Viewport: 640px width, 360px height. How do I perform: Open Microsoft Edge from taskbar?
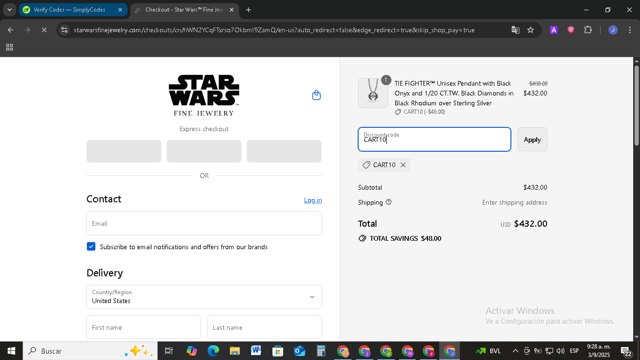[x=213, y=351]
